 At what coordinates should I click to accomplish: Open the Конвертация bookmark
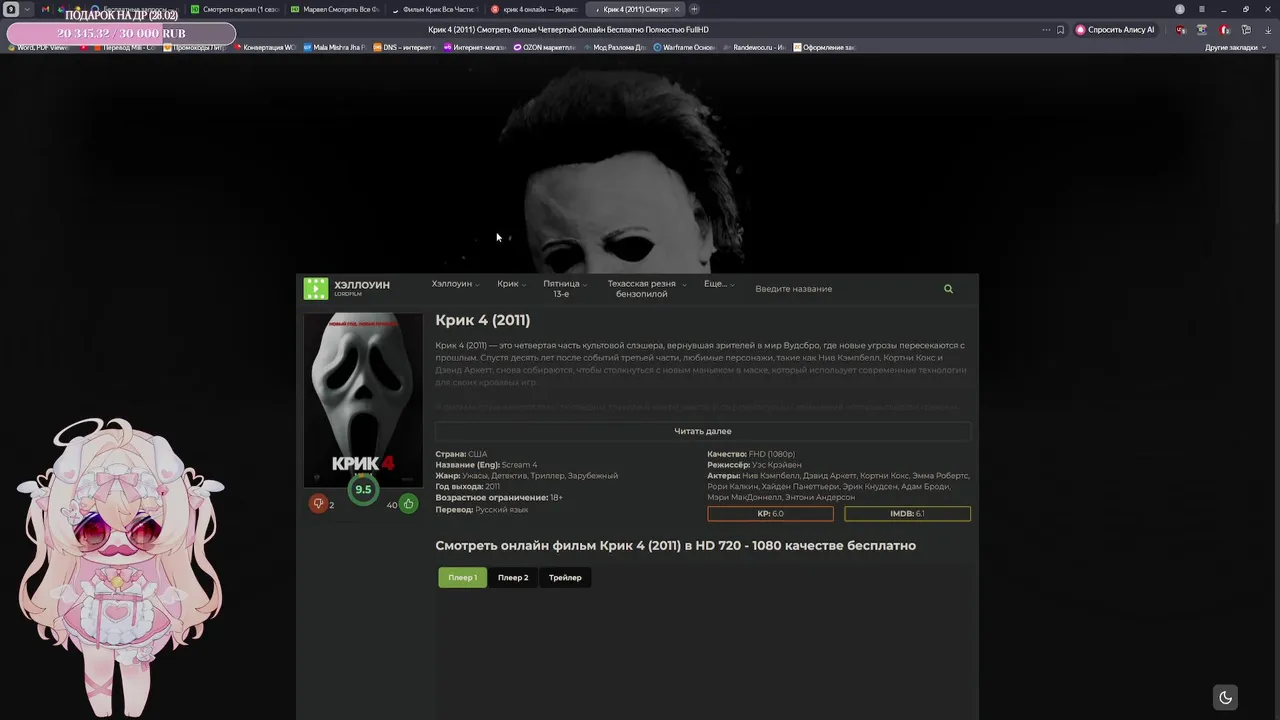(264, 47)
